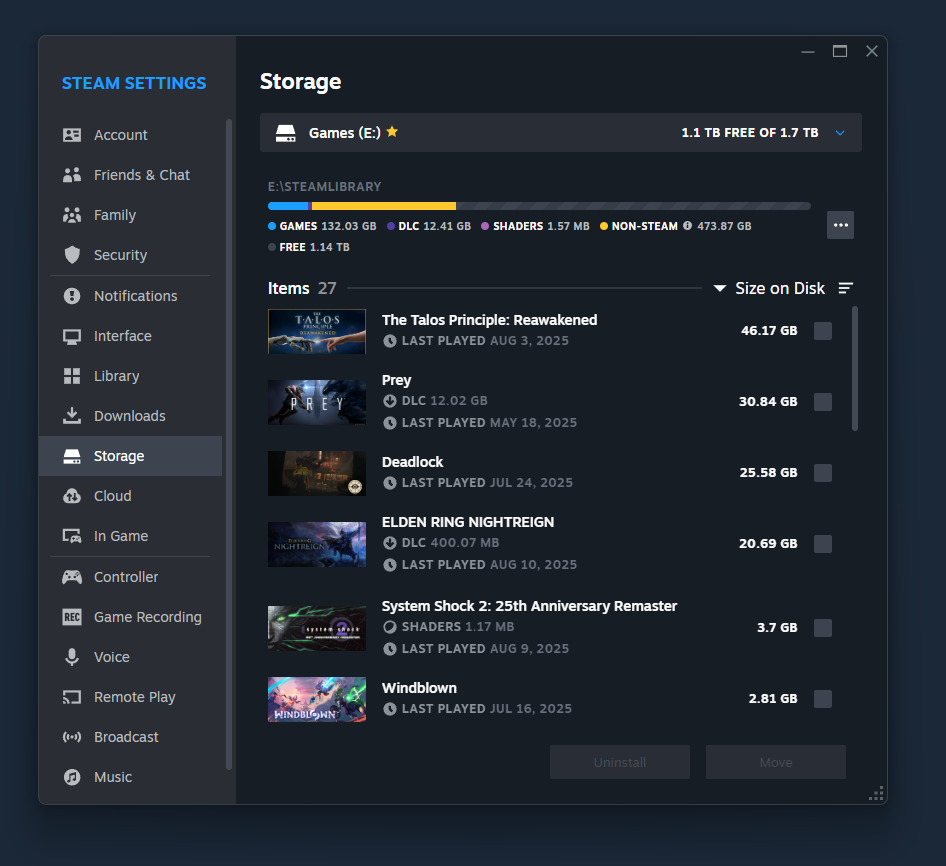Click the Interface monitor icon
The height and width of the screenshot is (866, 946).
72,336
